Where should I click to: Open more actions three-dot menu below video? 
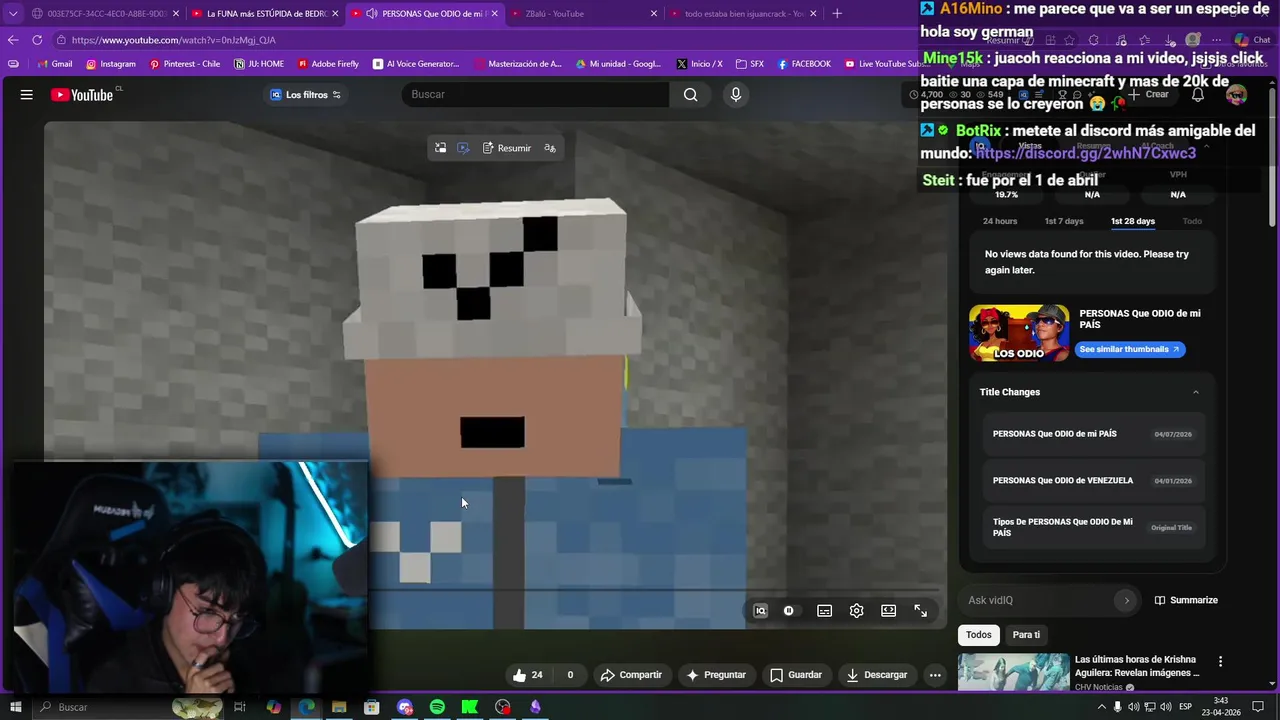pos(935,675)
